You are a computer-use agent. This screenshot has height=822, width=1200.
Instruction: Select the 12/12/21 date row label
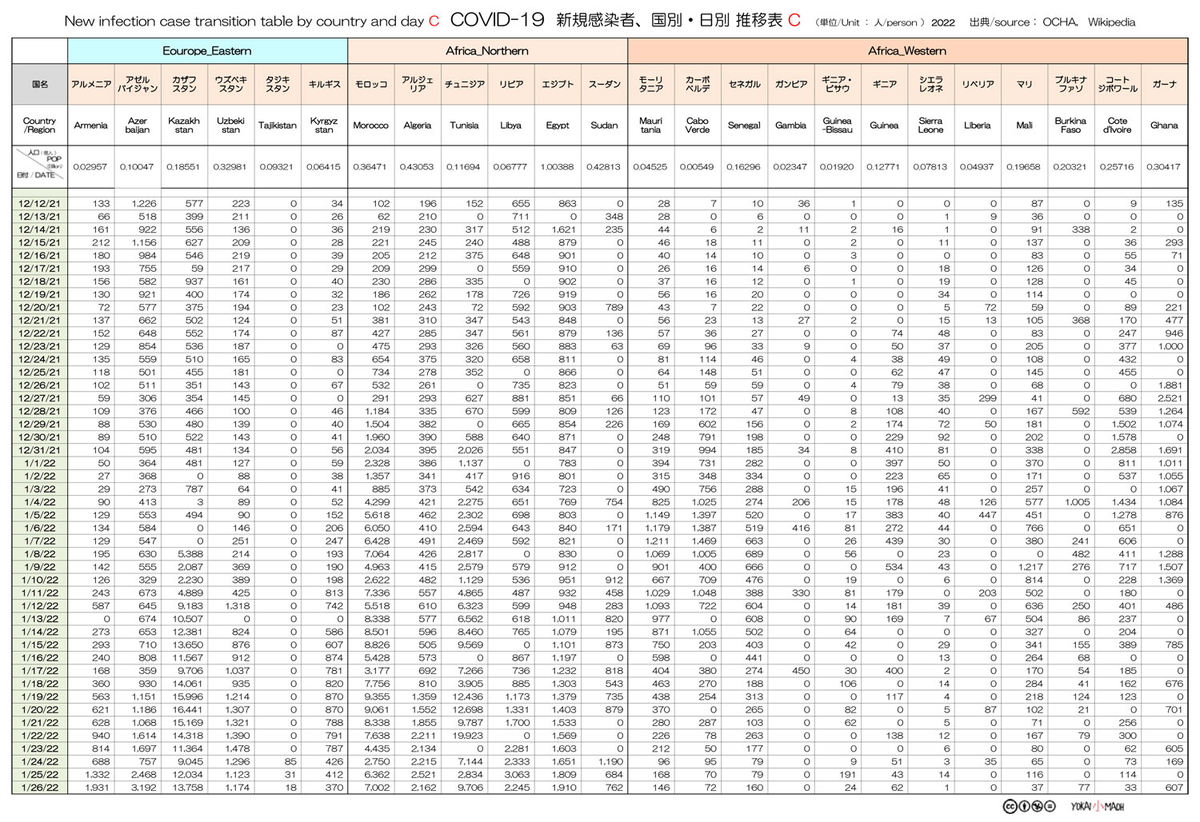coord(41,204)
